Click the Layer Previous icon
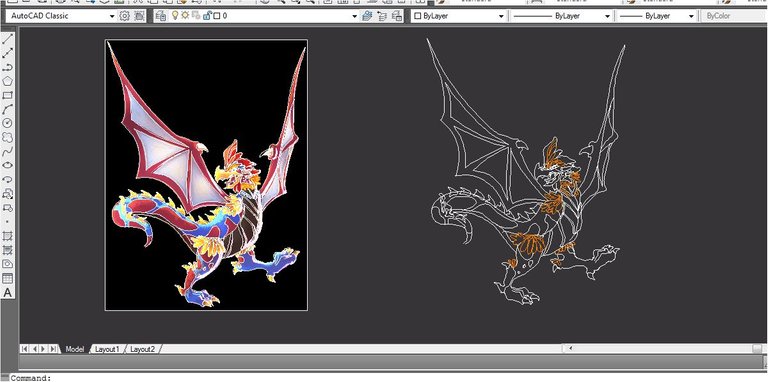The width and height of the screenshot is (768, 382). tap(382, 16)
